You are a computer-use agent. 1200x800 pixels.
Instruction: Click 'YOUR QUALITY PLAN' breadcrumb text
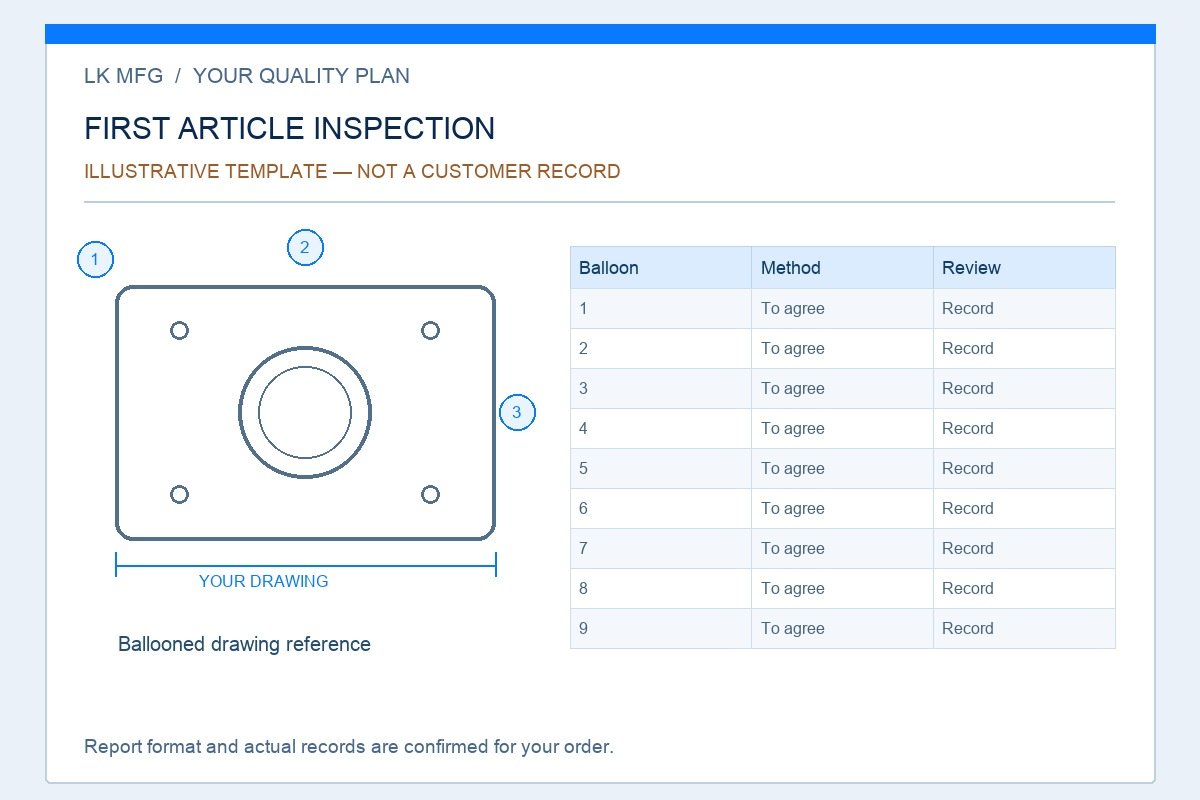[x=301, y=76]
